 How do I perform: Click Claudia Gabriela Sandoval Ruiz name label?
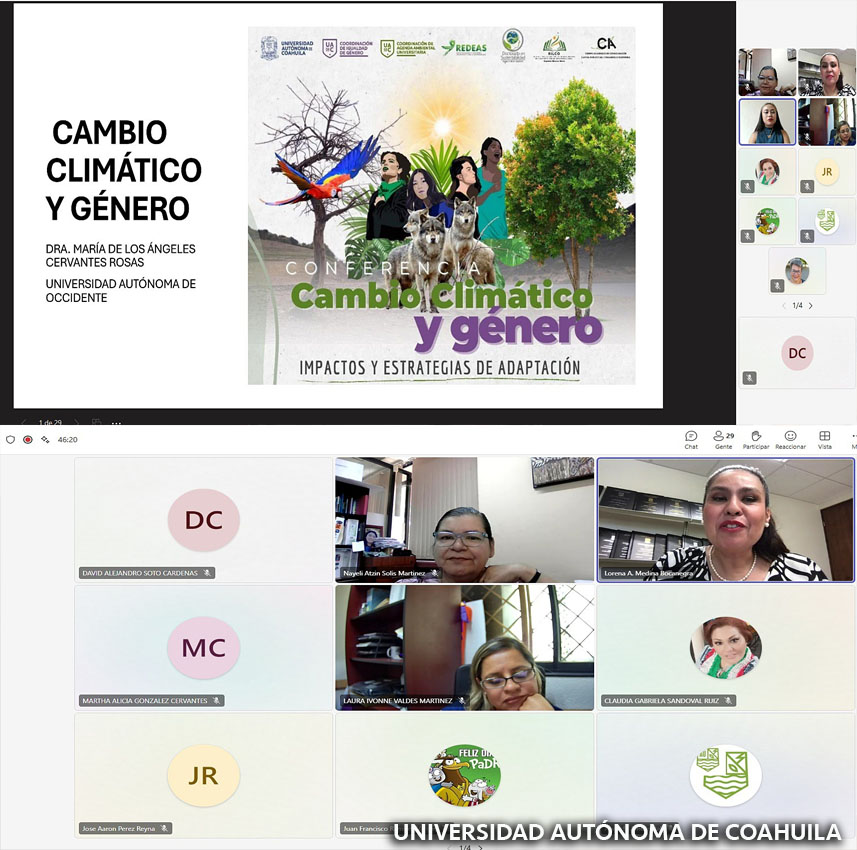(662, 701)
